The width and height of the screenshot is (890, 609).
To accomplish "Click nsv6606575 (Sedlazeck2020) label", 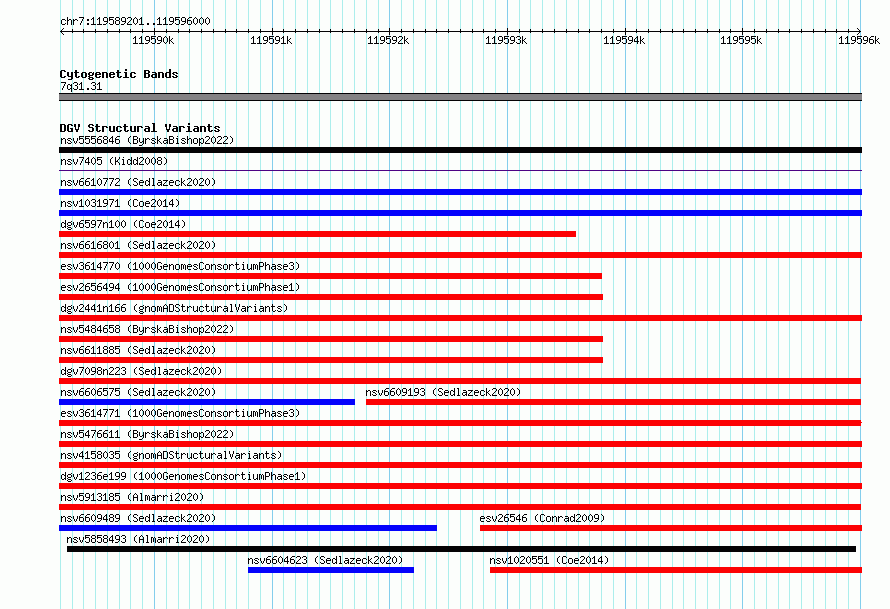I will tap(138, 392).
